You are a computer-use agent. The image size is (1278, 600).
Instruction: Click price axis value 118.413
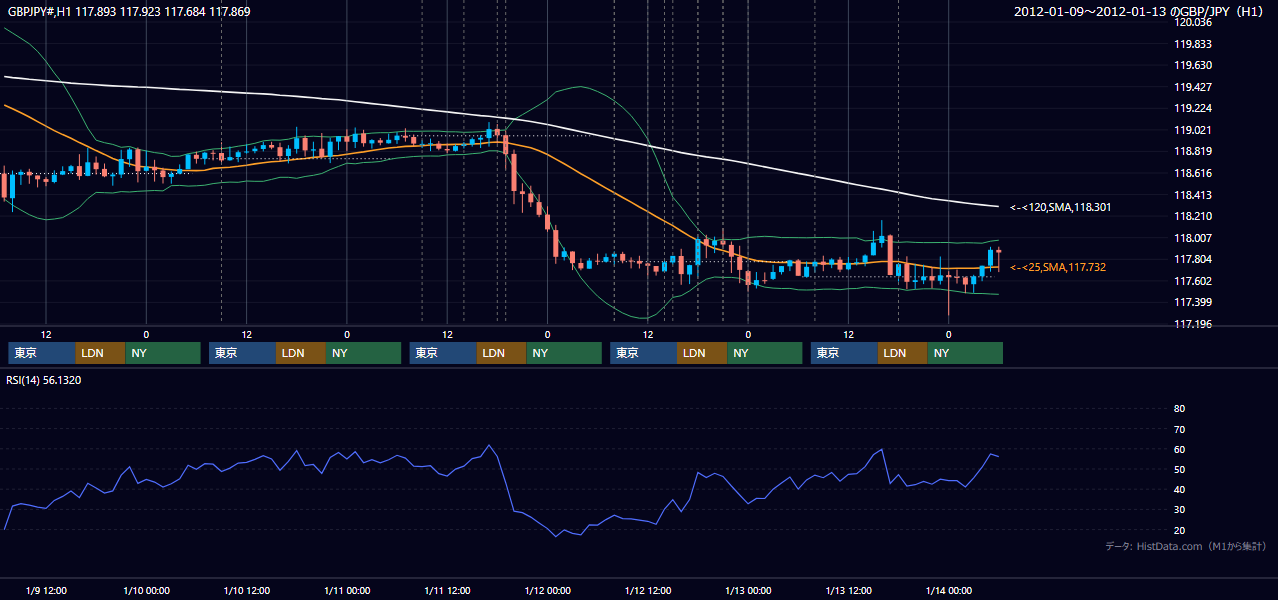tap(1192, 195)
